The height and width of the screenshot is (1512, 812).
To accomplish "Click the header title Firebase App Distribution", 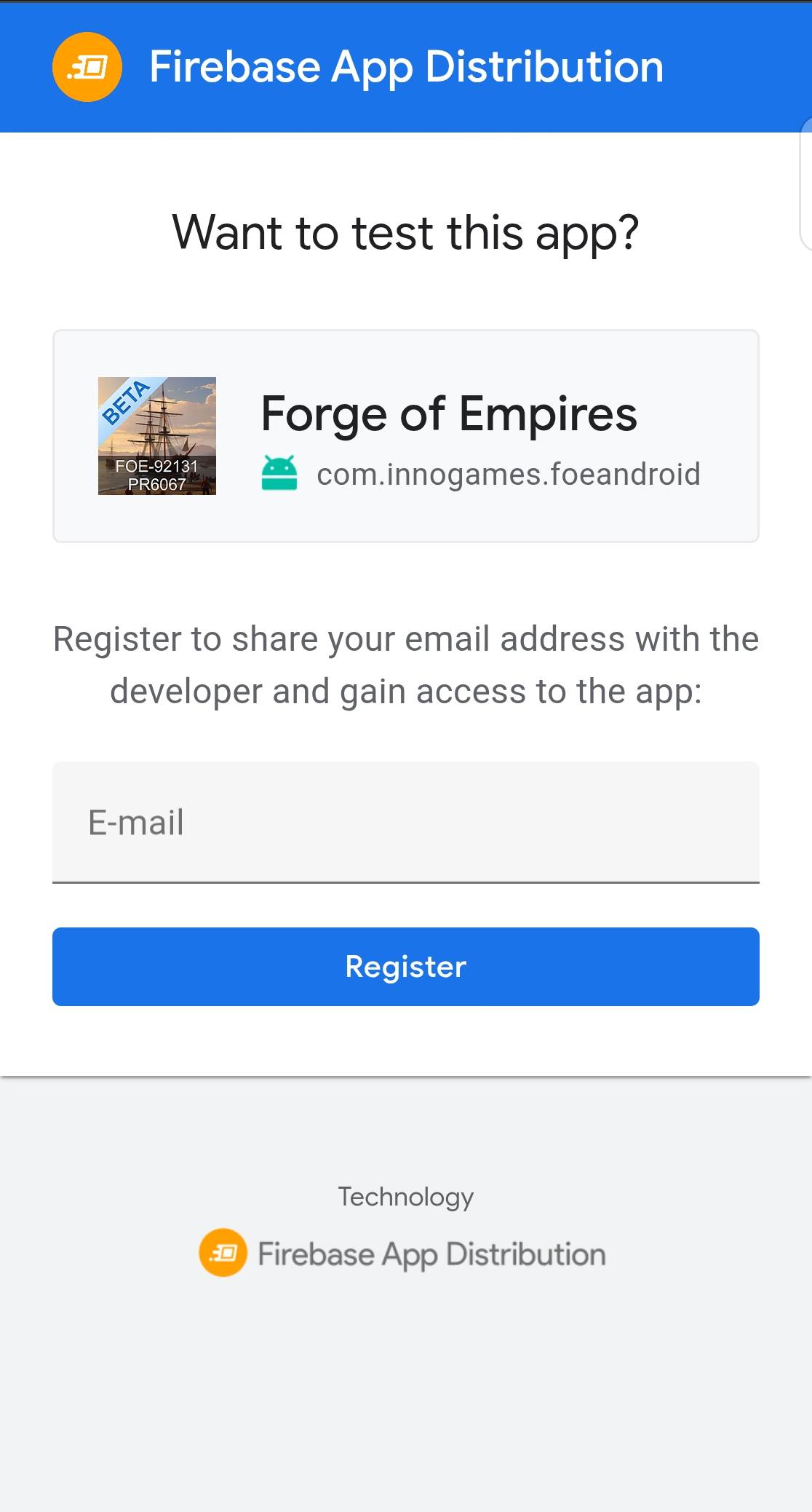I will (406, 67).
